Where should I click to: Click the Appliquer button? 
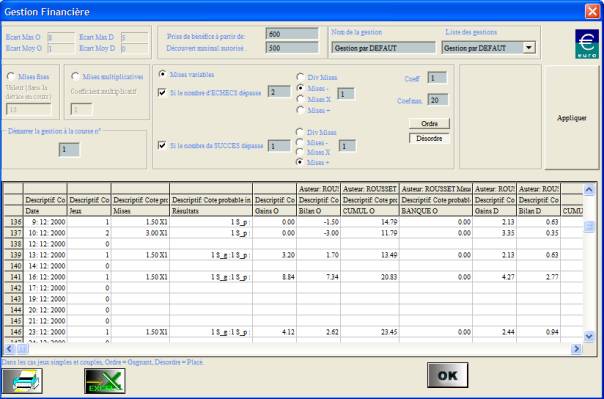pos(572,118)
